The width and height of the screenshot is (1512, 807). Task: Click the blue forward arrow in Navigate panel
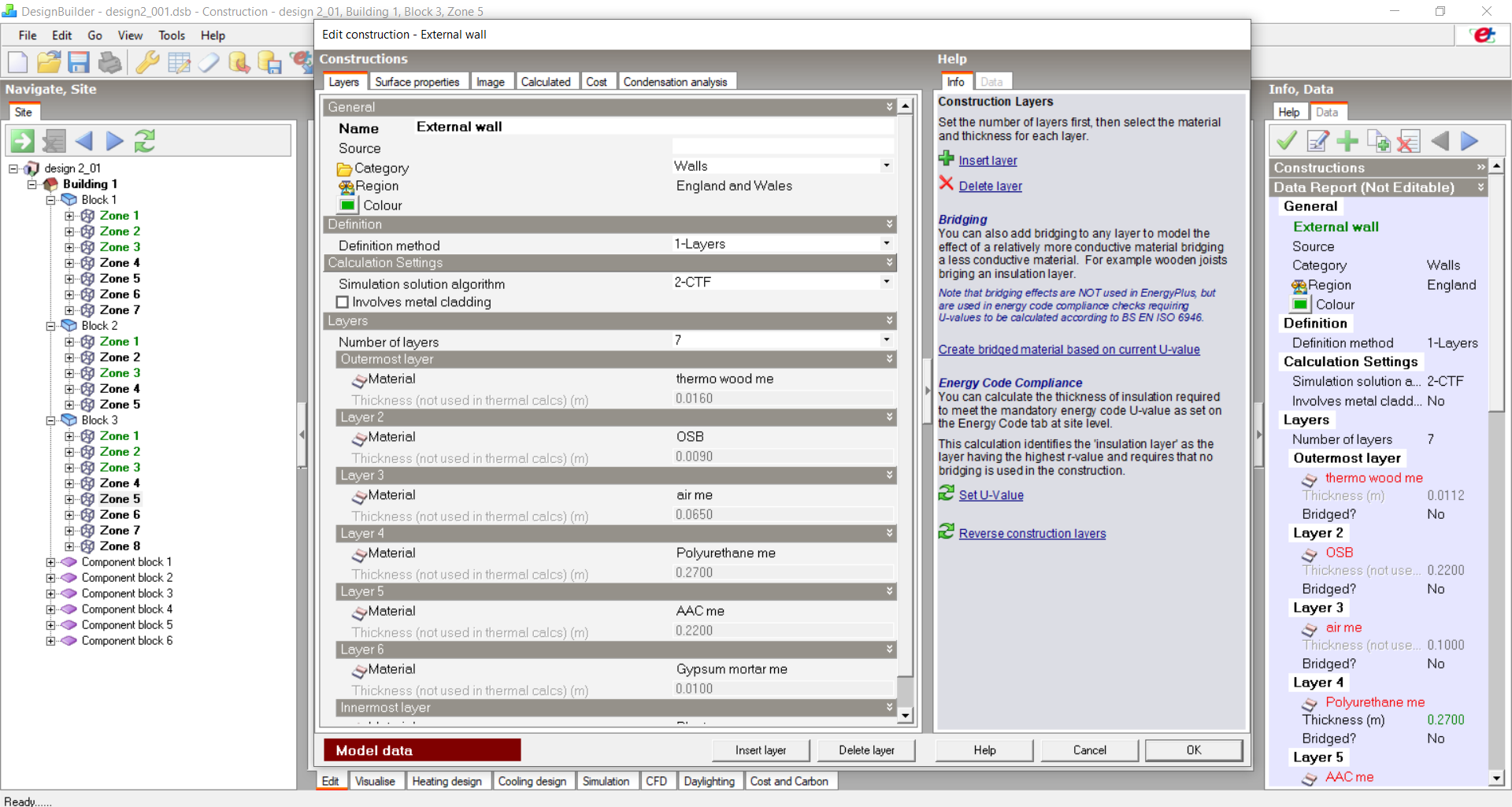pyautogui.click(x=115, y=141)
